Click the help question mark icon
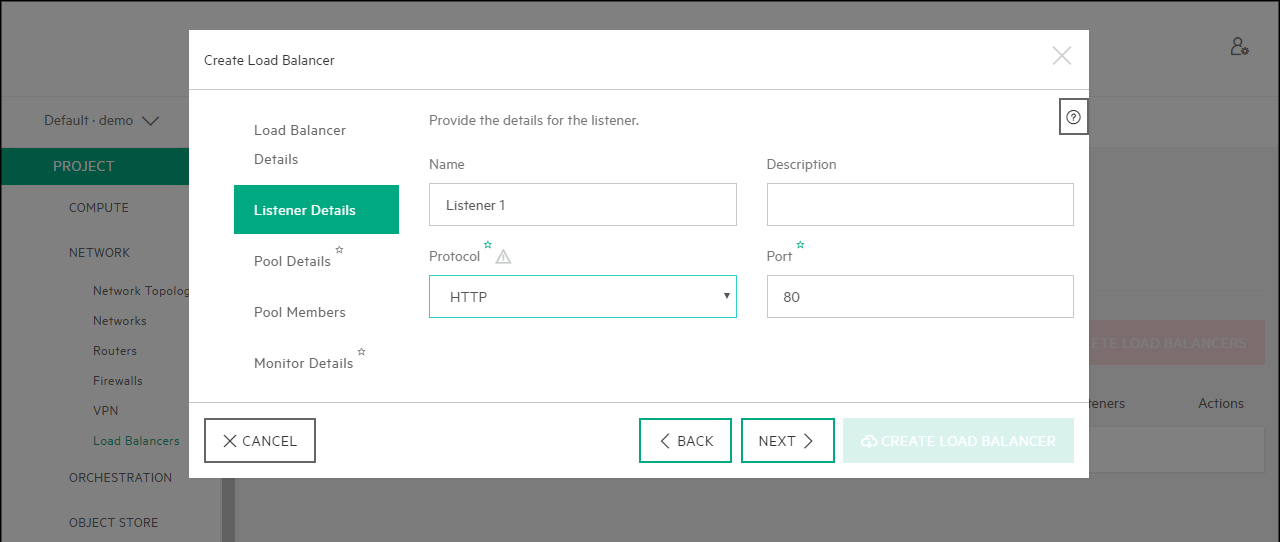1280x542 pixels. tap(1073, 117)
